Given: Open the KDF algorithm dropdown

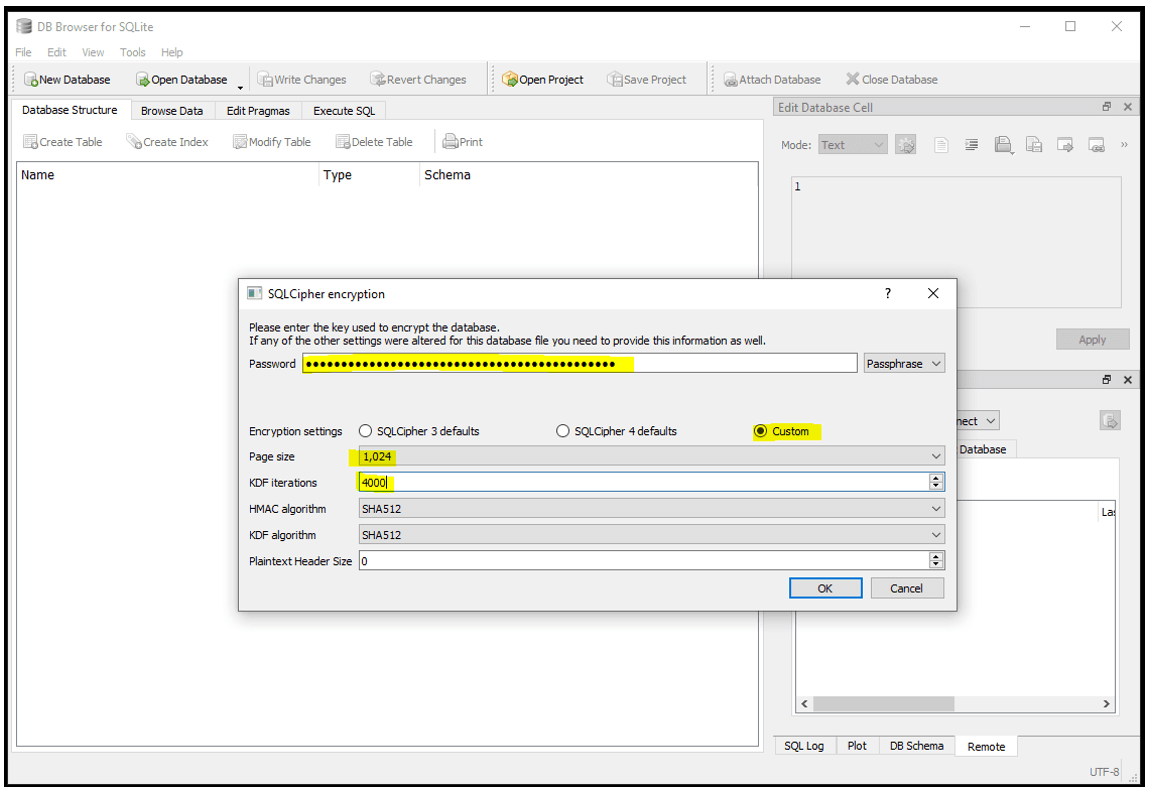Looking at the screenshot, I should click(x=651, y=535).
